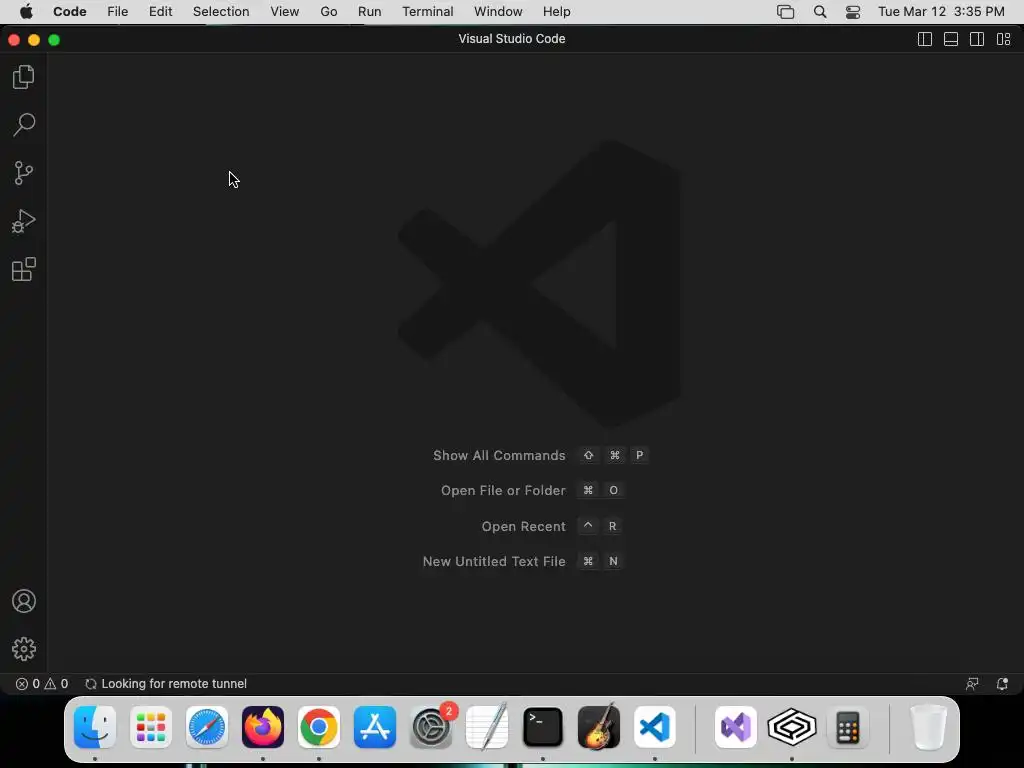Open Safari from the Dock
1024x768 pixels.
[207, 727]
